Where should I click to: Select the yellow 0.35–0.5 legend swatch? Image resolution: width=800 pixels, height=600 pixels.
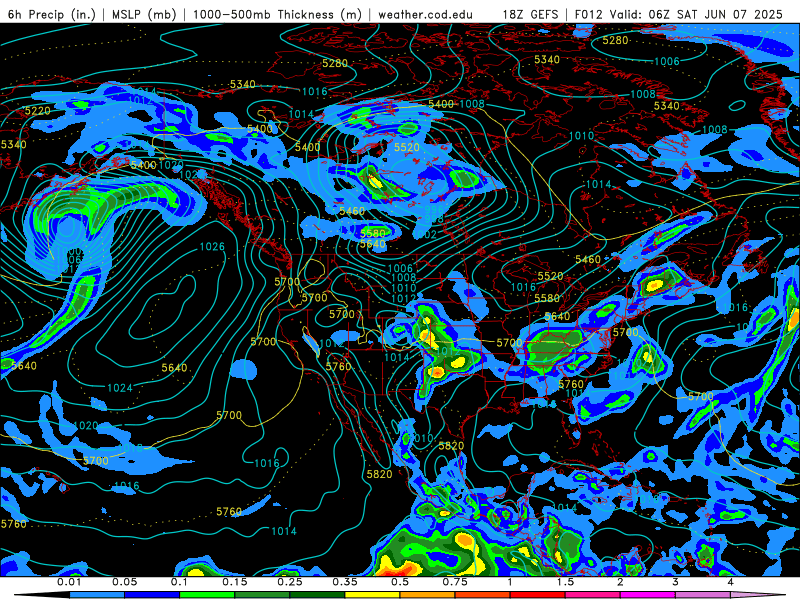[x=372, y=595]
